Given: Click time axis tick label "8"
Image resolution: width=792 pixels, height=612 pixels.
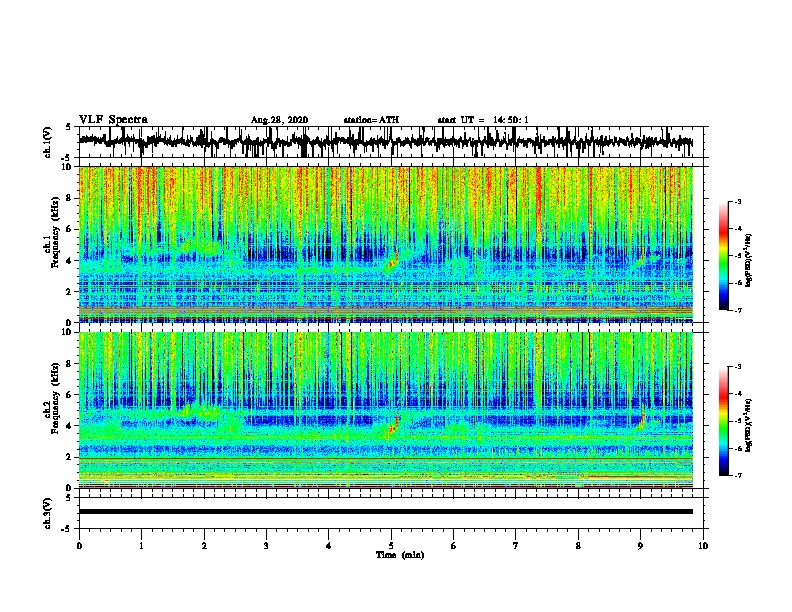Looking at the screenshot, I should coord(578,546).
